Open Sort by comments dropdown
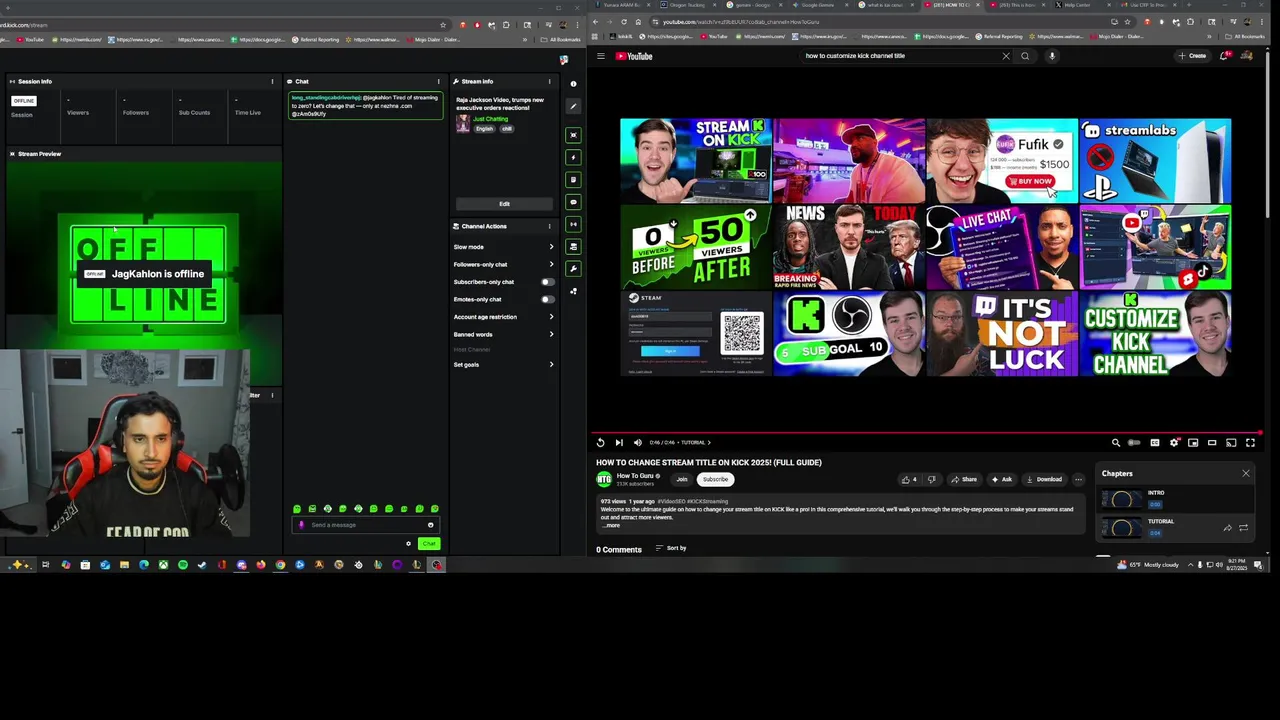This screenshot has height=720, width=1280. [x=671, y=548]
